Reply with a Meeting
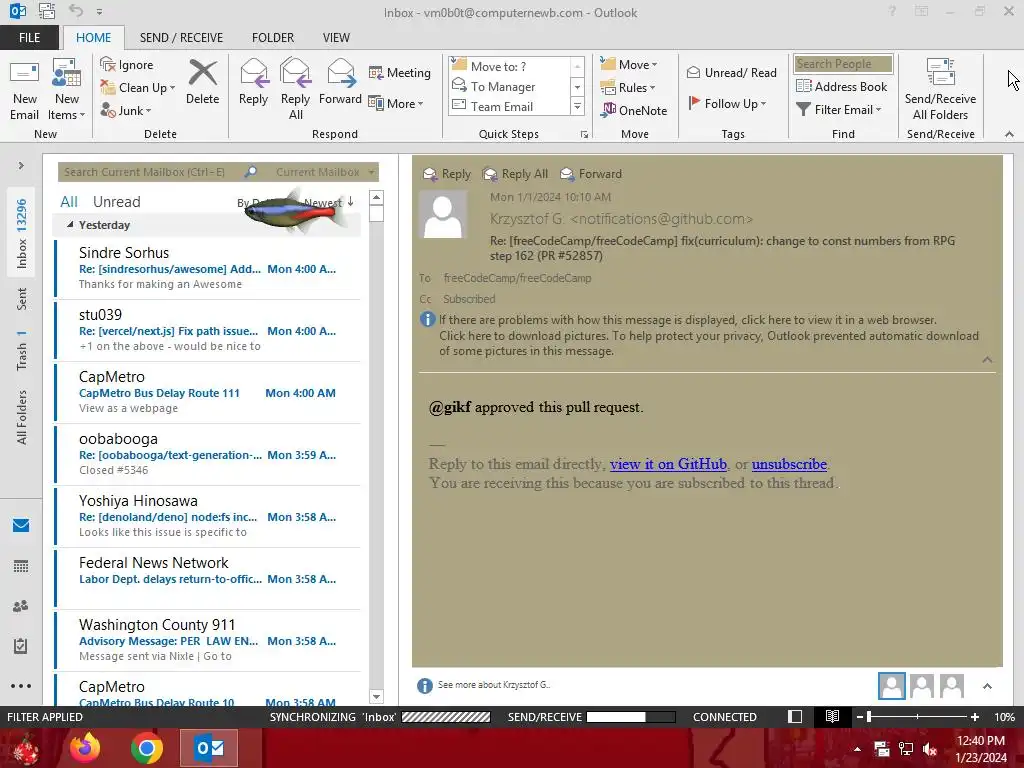The height and width of the screenshot is (768, 1024). click(399, 72)
